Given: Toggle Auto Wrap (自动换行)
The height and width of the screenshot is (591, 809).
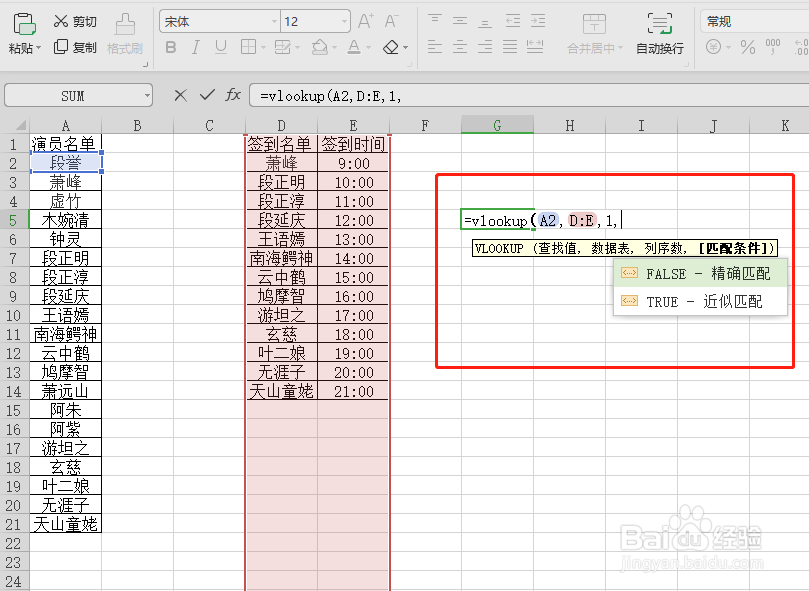Looking at the screenshot, I should coord(659,34).
